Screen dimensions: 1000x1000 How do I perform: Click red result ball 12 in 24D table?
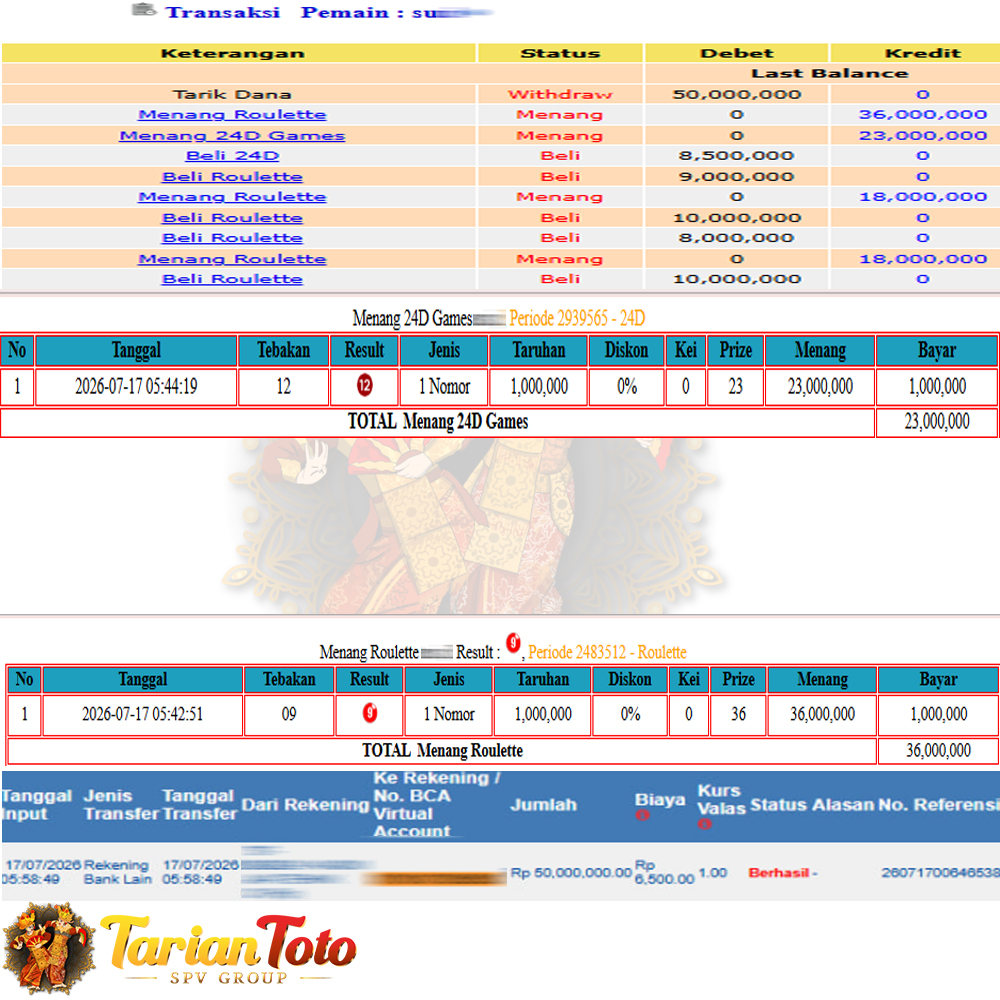click(x=364, y=385)
